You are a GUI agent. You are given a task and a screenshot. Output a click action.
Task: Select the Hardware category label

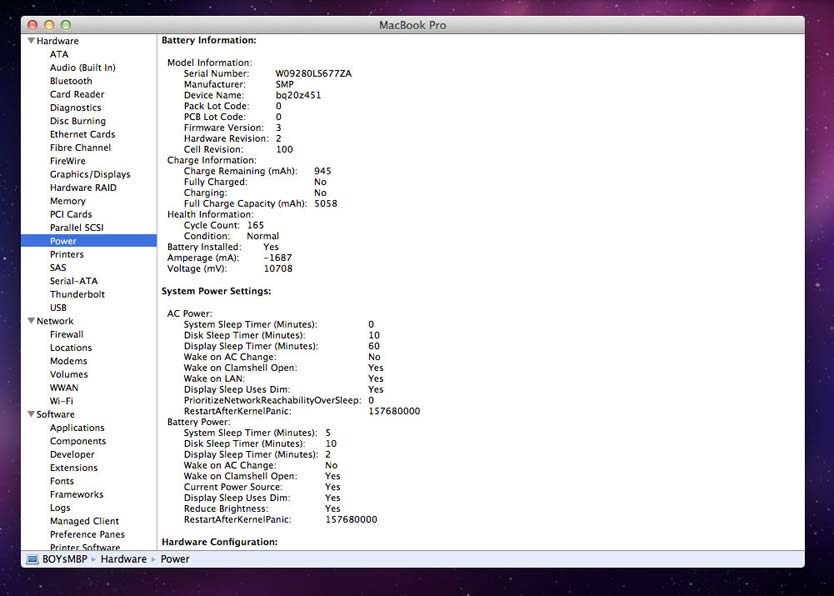tap(57, 40)
